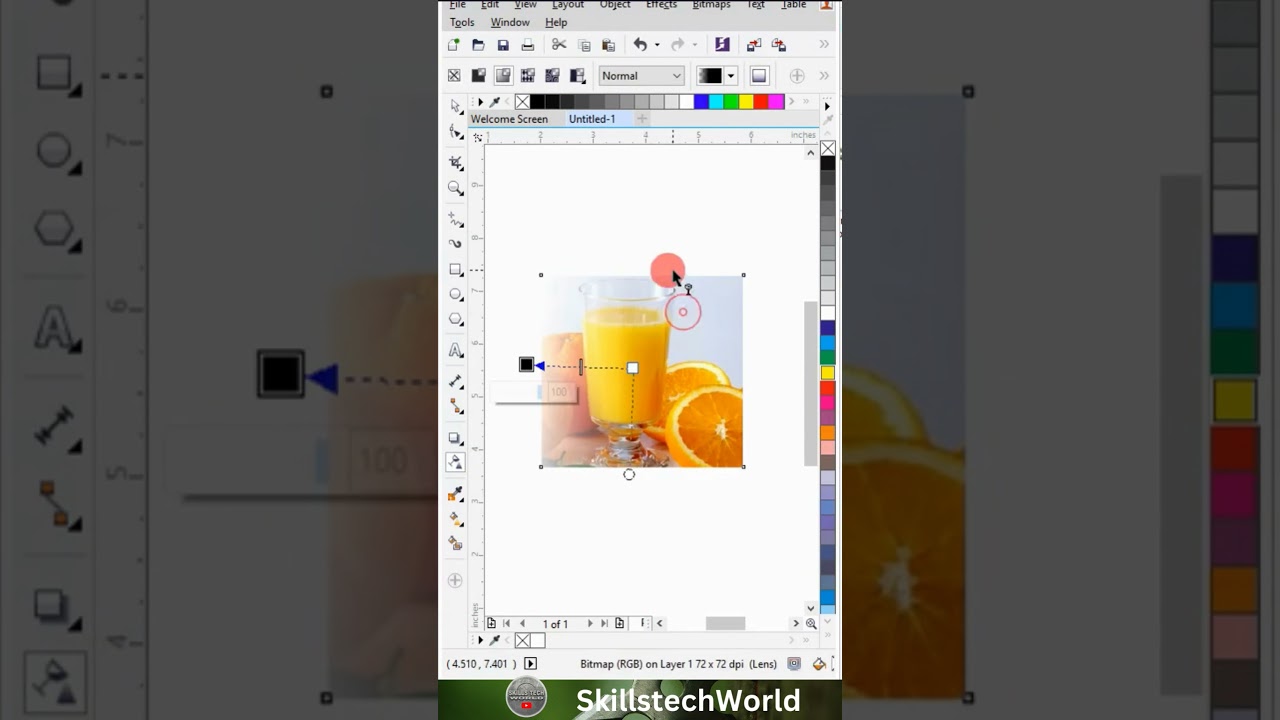Image resolution: width=1280 pixels, height=720 pixels.
Task: Switch to the Untitled-1 tab
Action: click(x=592, y=119)
